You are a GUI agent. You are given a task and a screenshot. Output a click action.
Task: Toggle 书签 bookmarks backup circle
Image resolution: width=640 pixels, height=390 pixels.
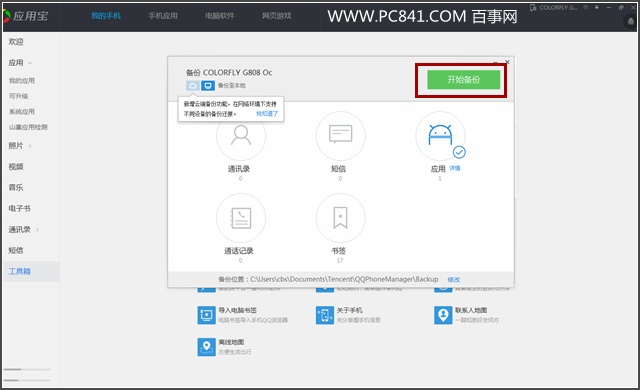point(340,218)
